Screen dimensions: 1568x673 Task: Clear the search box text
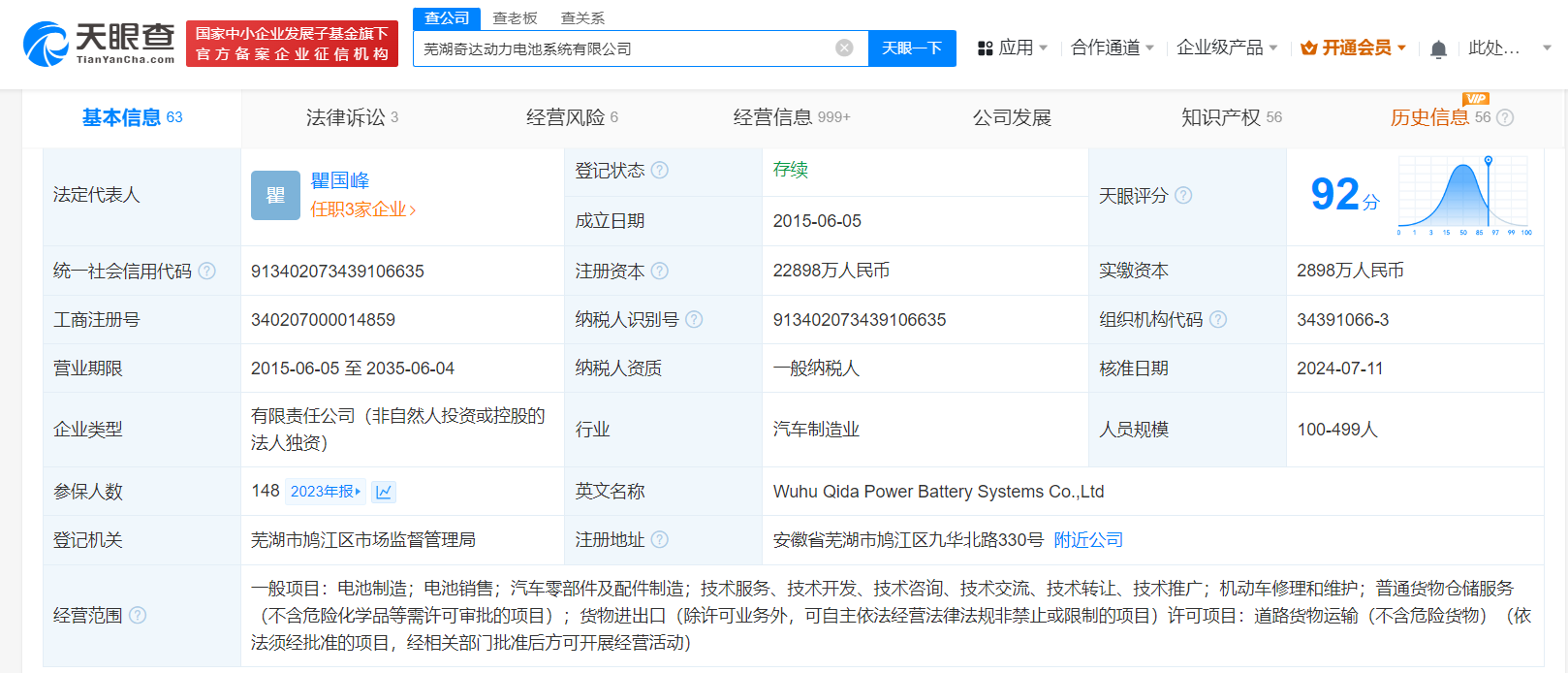pyautogui.click(x=844, y=48)
